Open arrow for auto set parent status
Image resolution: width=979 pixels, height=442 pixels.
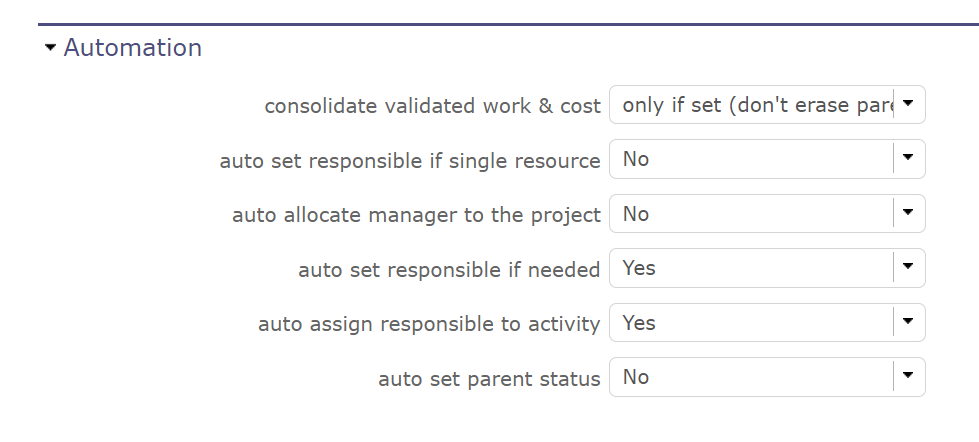(x=908, y=376)
